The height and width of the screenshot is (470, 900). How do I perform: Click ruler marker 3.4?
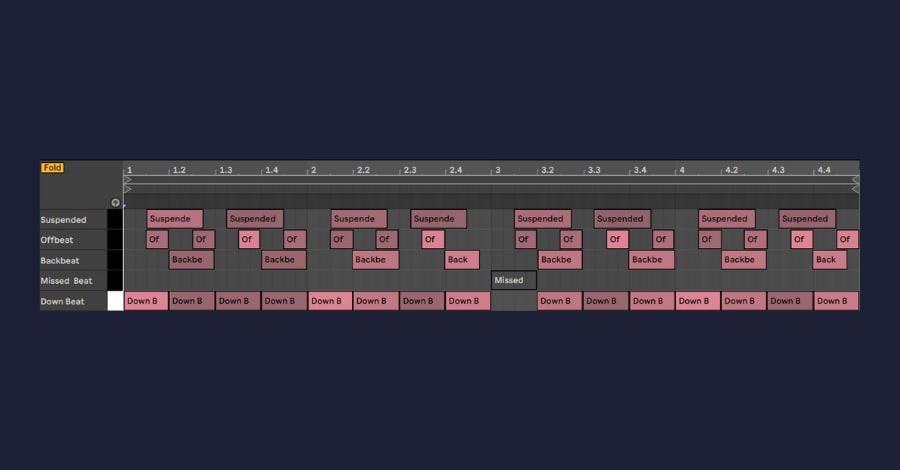point(640,170)
